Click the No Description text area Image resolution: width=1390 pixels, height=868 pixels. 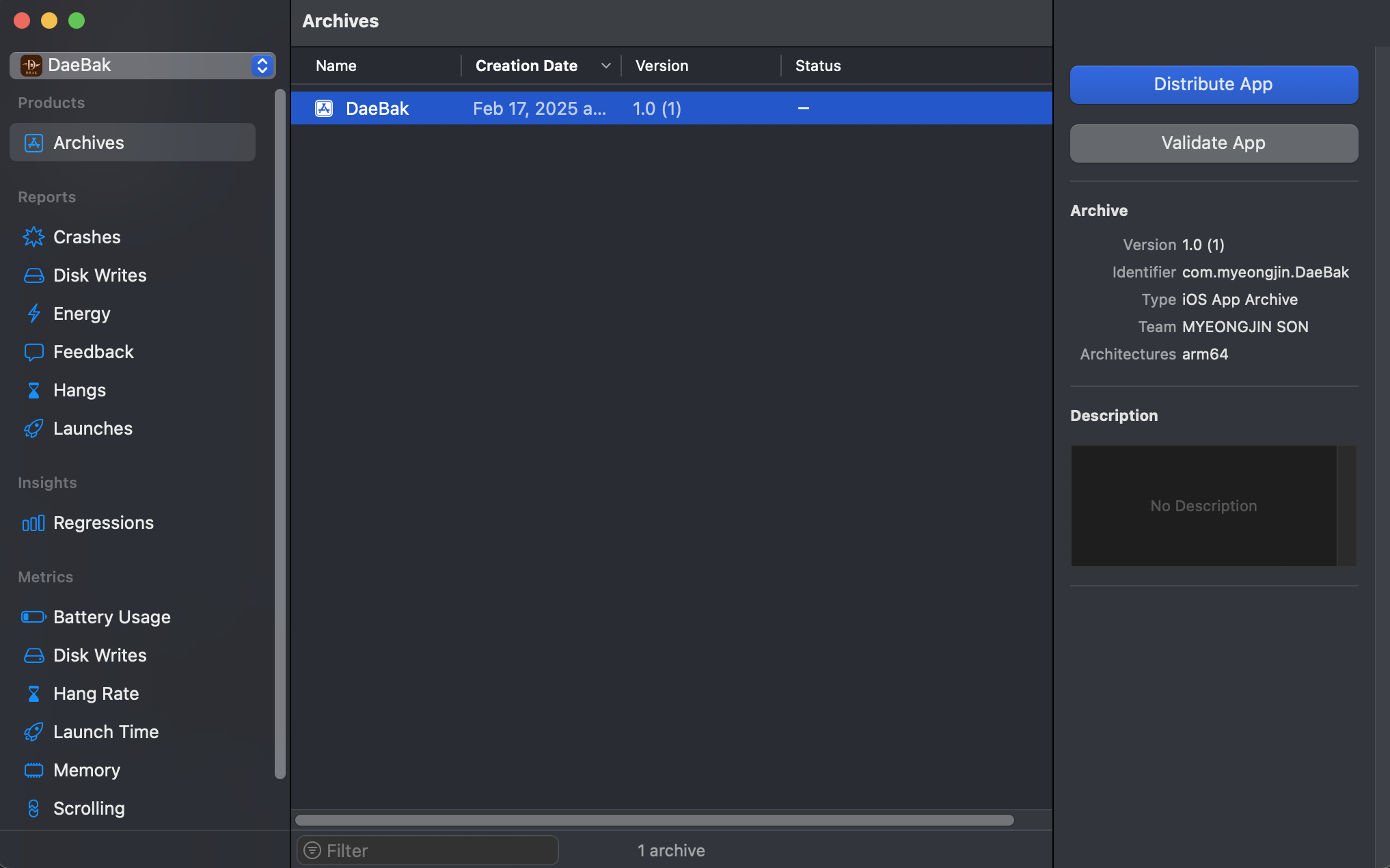click(x=1203, y=506)
